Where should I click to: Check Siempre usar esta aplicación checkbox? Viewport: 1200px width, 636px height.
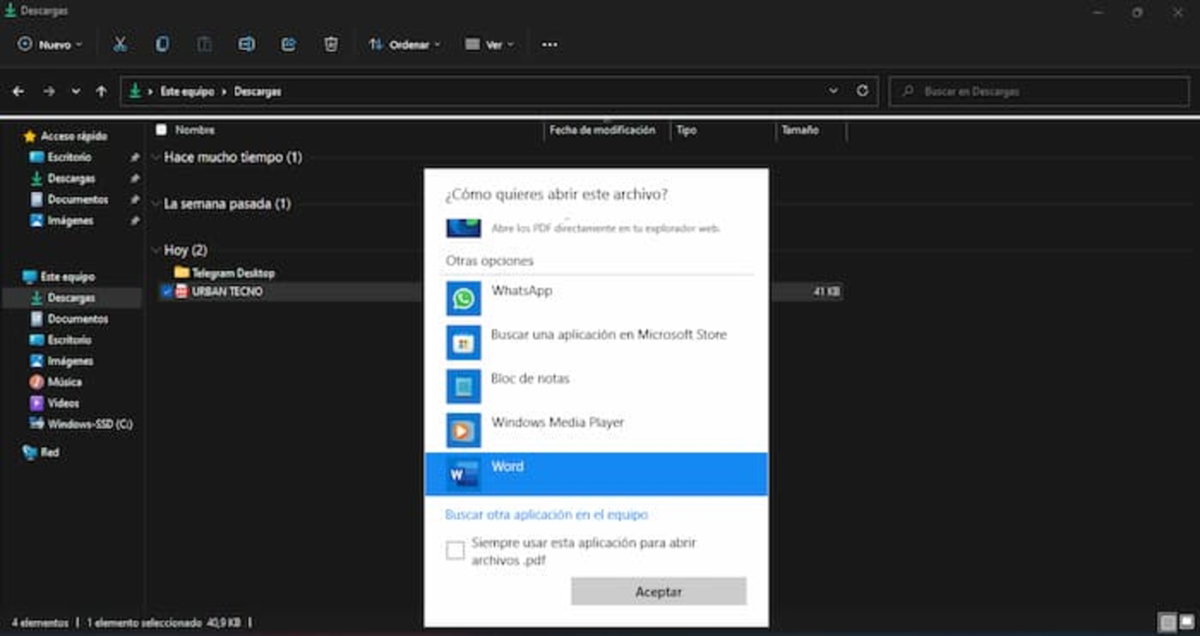[456, 550]
